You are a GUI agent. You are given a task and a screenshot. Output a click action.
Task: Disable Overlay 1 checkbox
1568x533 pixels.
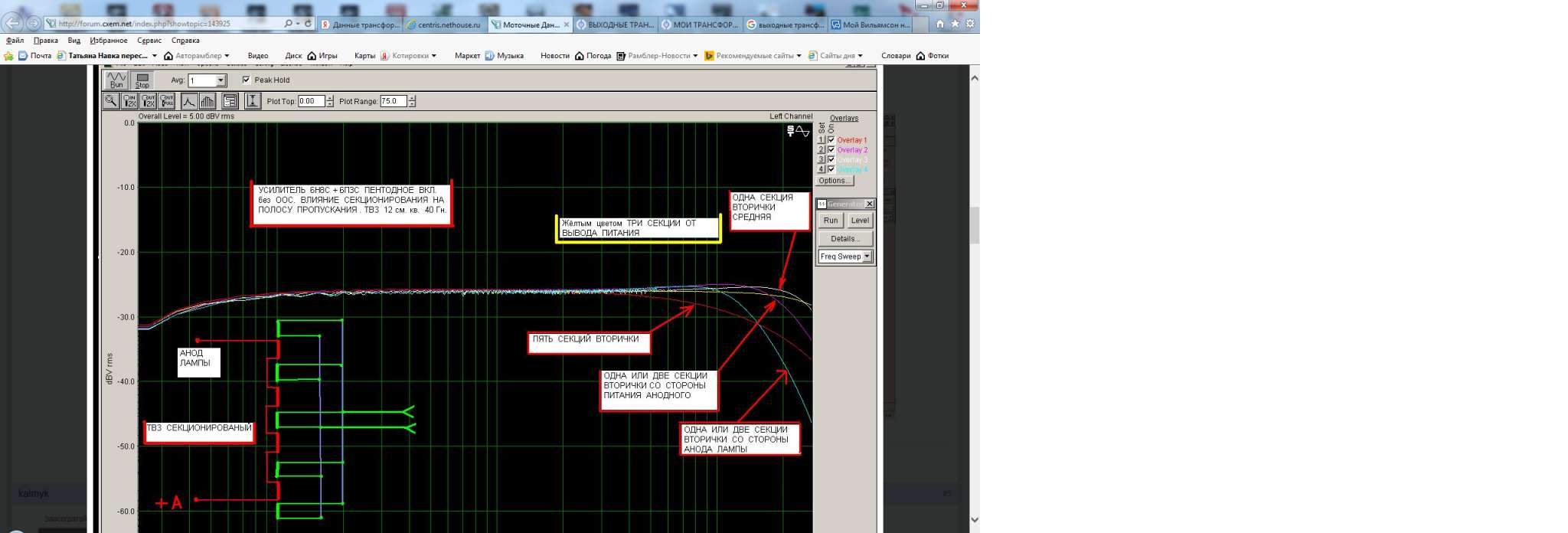(831, 140)
